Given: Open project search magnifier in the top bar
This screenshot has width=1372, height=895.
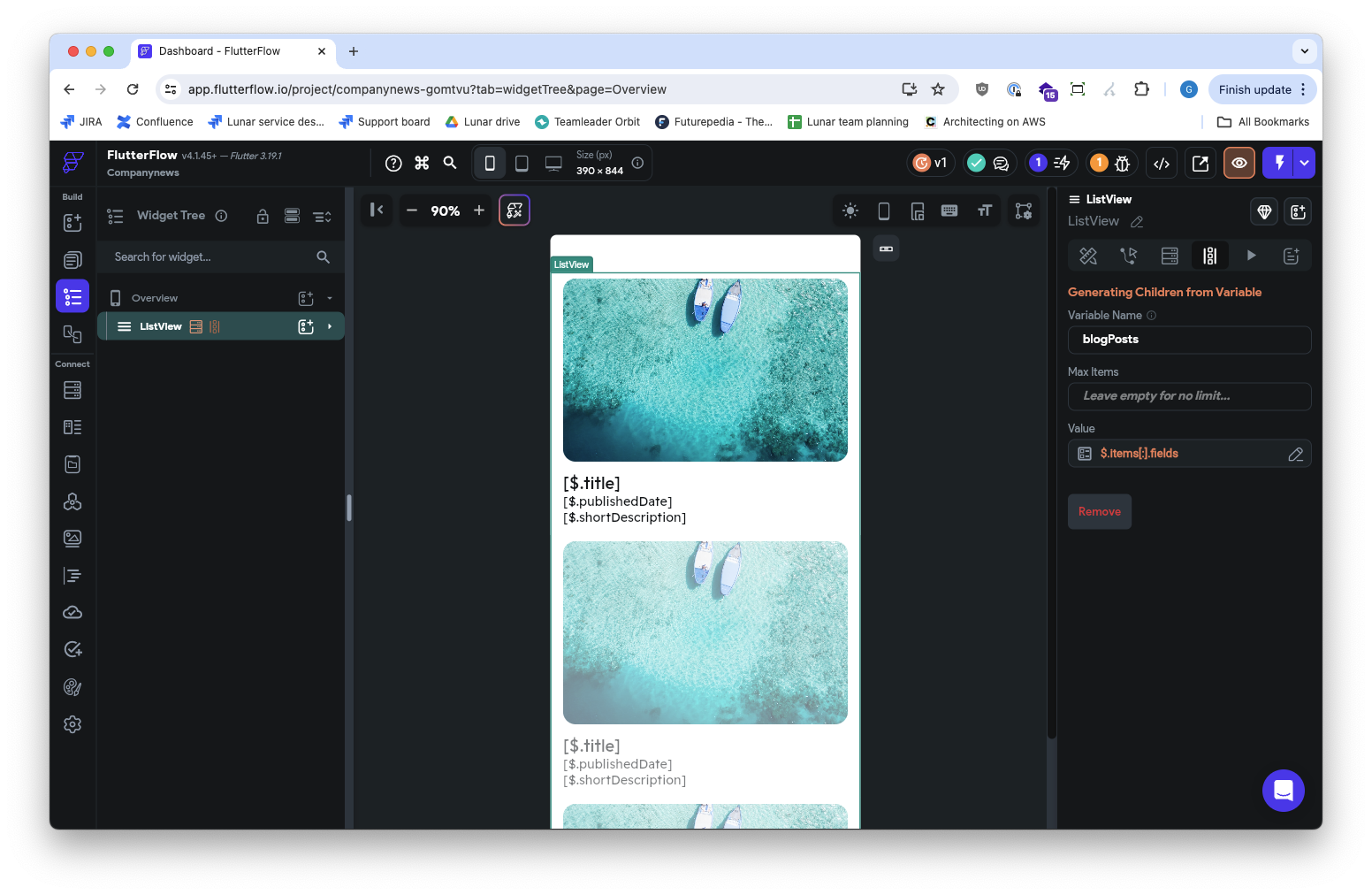Looking at the screenshot, I should click(x=450, y=163).
